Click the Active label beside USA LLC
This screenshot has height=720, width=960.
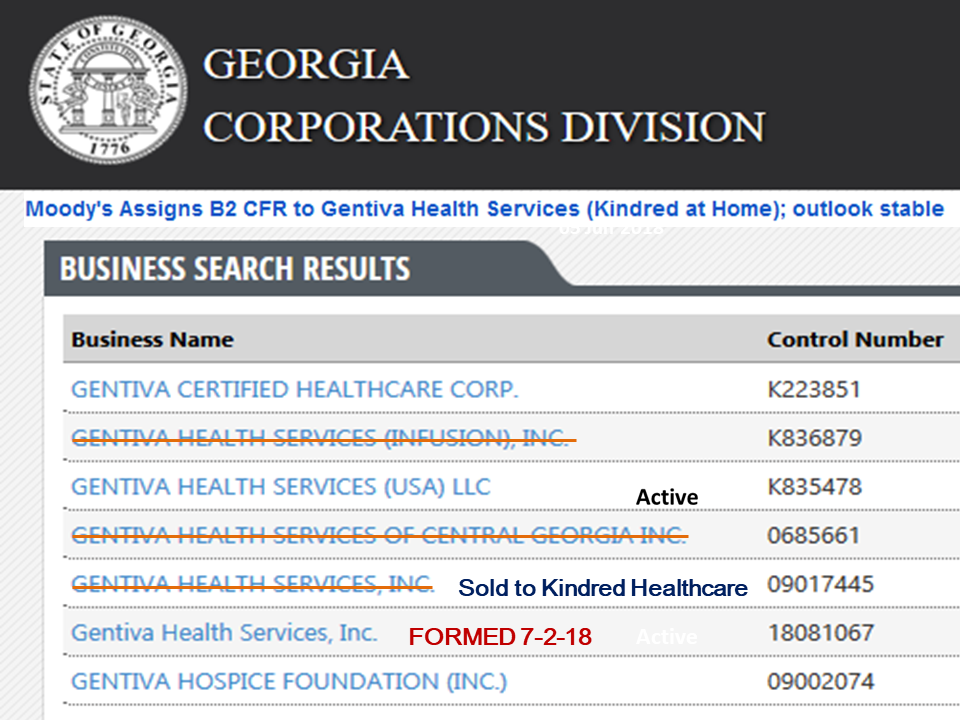click(666, 496)
